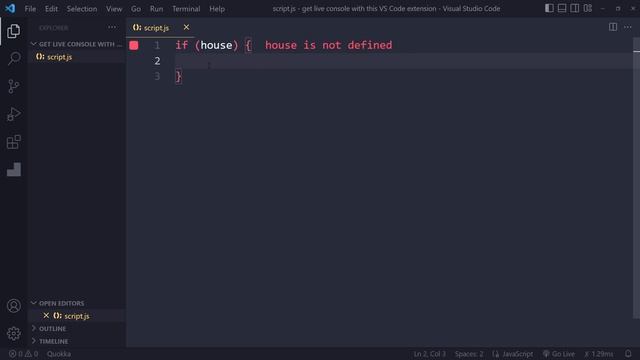Image resolution: width=640 pixels, height=360 pixels.
Task: Click Quokka status bar item
Action: (59, 354)
